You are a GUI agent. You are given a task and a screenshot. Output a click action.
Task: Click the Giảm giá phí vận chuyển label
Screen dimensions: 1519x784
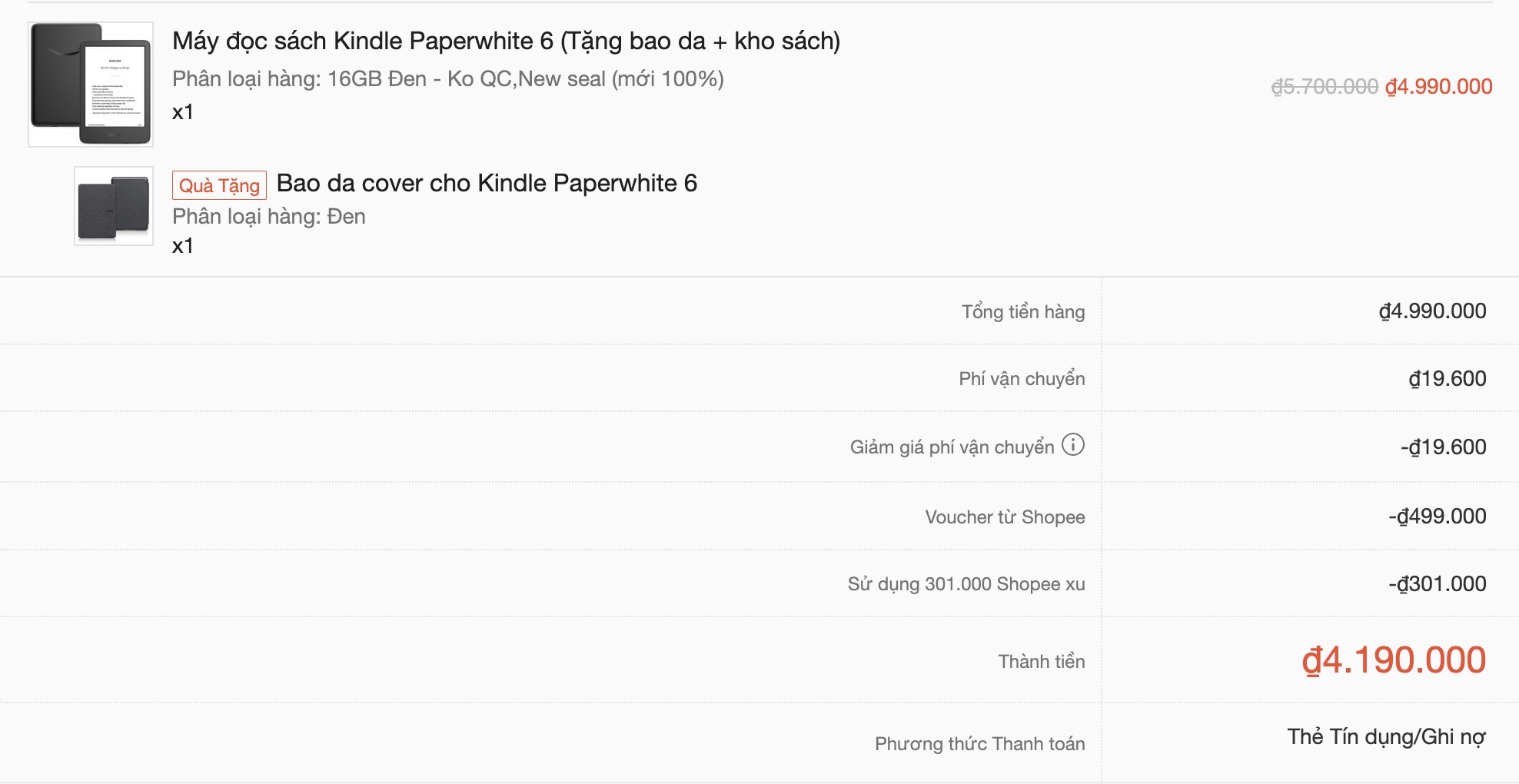[x=952, y=447]
